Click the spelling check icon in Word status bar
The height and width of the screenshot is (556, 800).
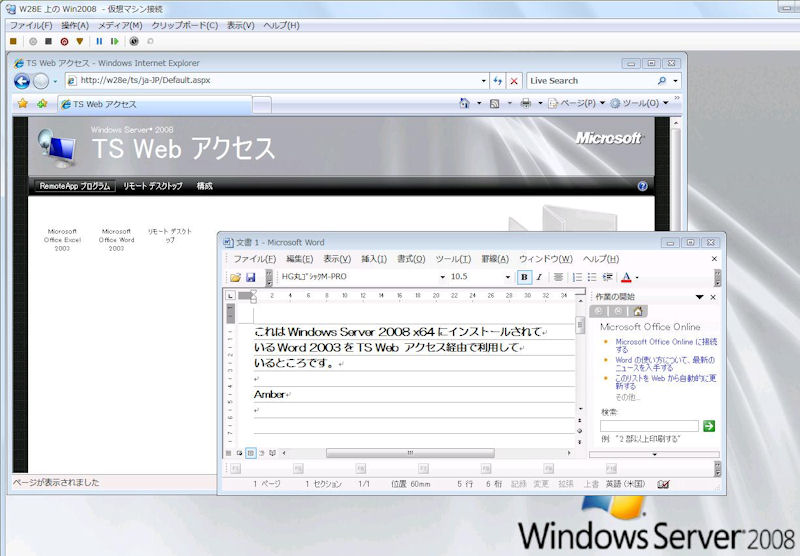tap(663, 484)
